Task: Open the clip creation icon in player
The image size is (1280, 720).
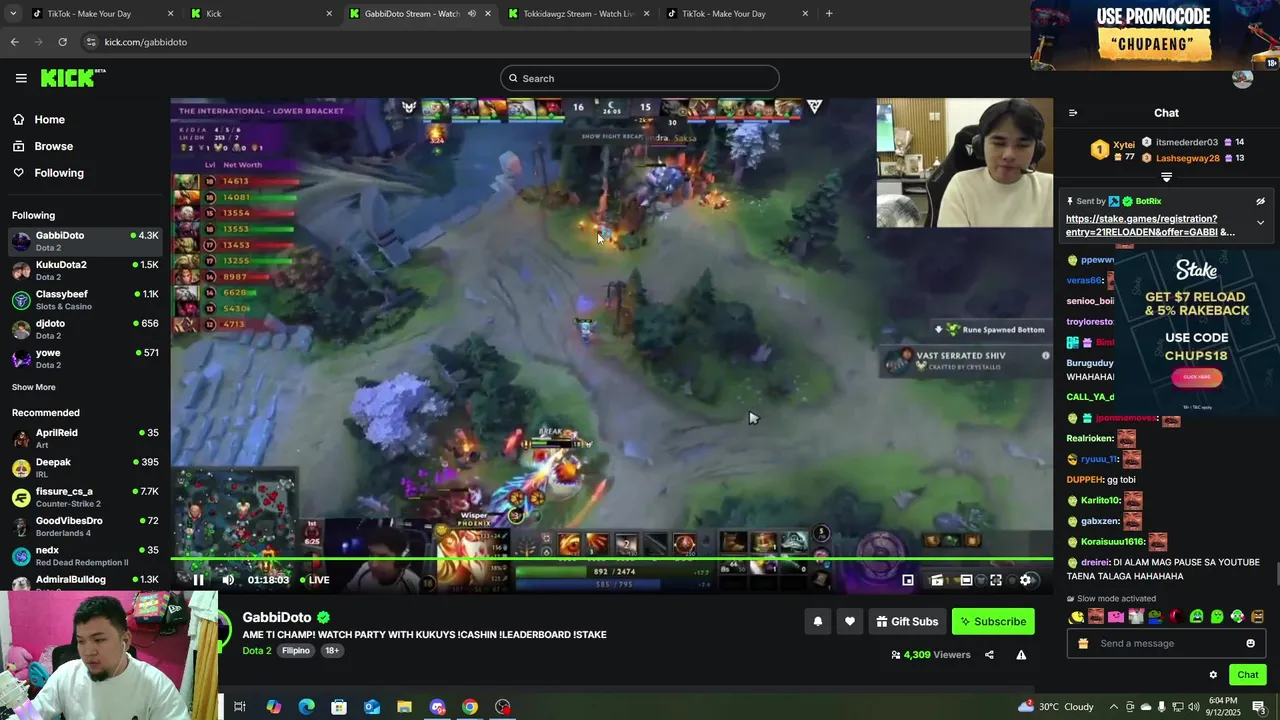Action: (x=937, y=580)
